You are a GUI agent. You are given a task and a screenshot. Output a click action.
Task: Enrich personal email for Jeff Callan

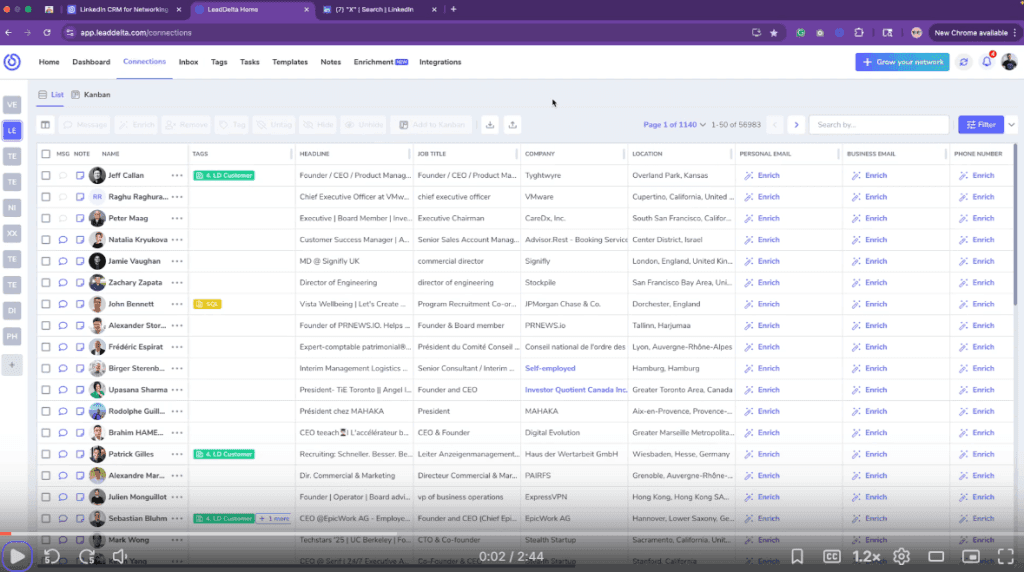pos(762,176)
